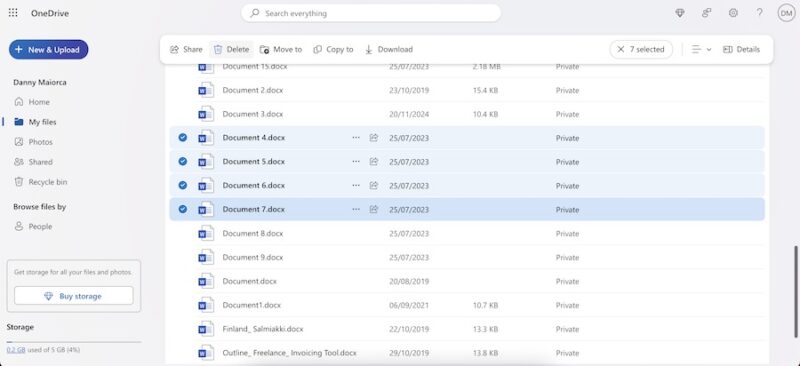Clear selection with the 7 selected X
Image resolution: width=800 pixels, height=366 pixels.
coord(620,50)
